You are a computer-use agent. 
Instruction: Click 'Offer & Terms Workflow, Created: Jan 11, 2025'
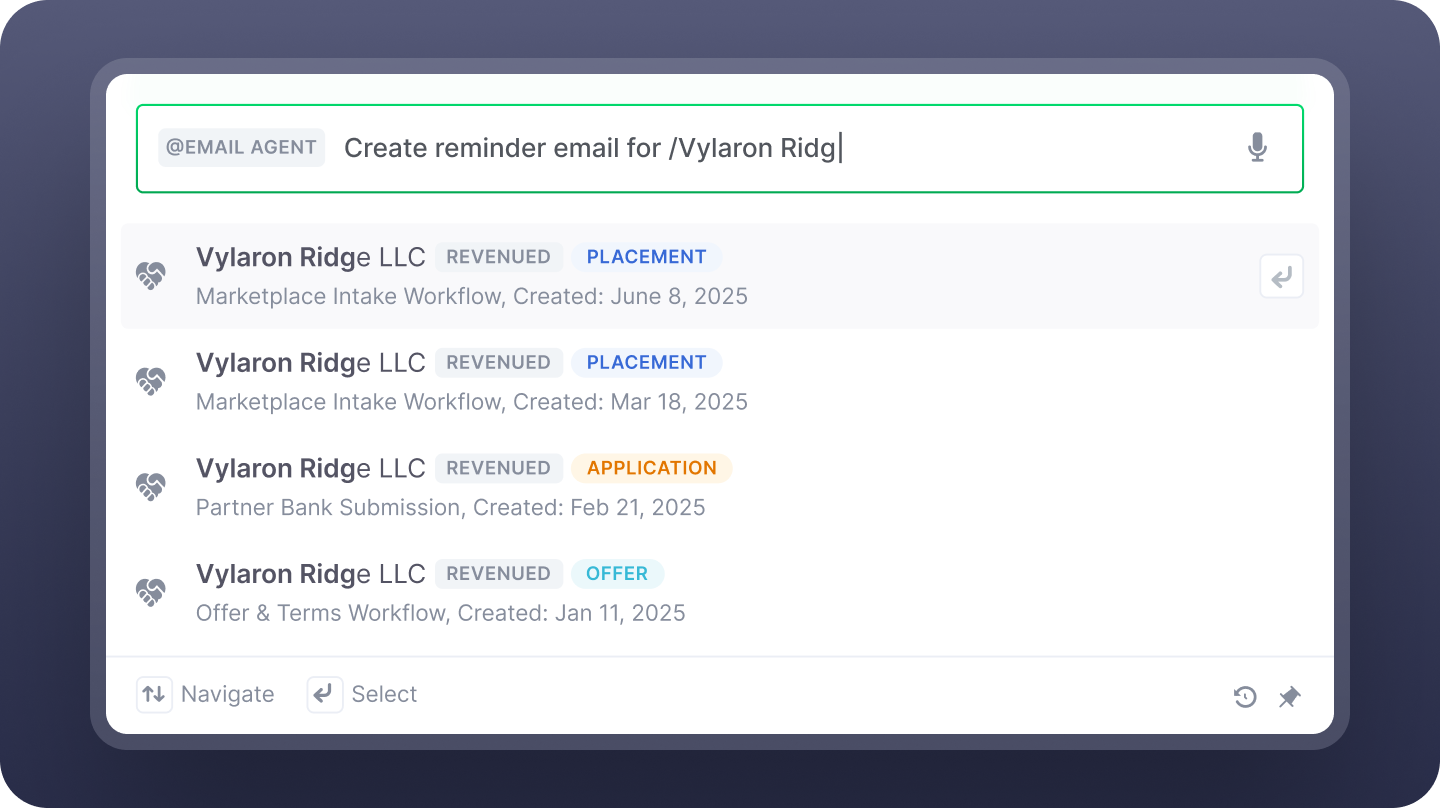[440, 613]
